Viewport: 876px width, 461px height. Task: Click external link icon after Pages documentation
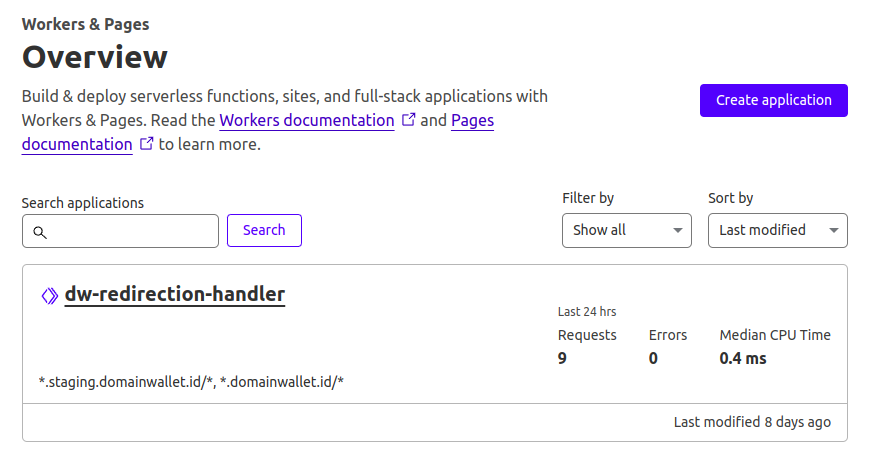click(x=146, y=144)
